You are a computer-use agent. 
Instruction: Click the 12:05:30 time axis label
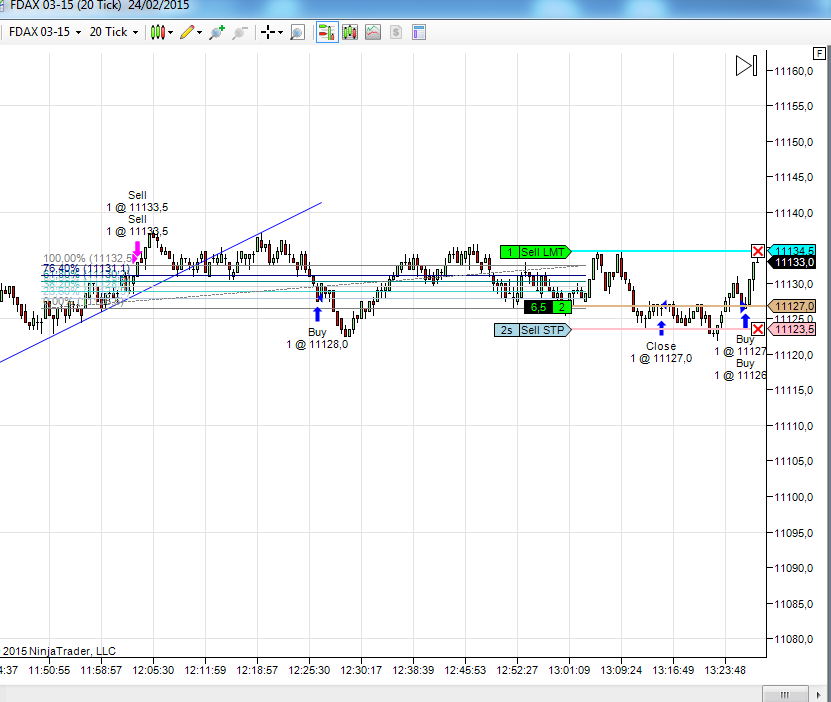coord(153,670)
